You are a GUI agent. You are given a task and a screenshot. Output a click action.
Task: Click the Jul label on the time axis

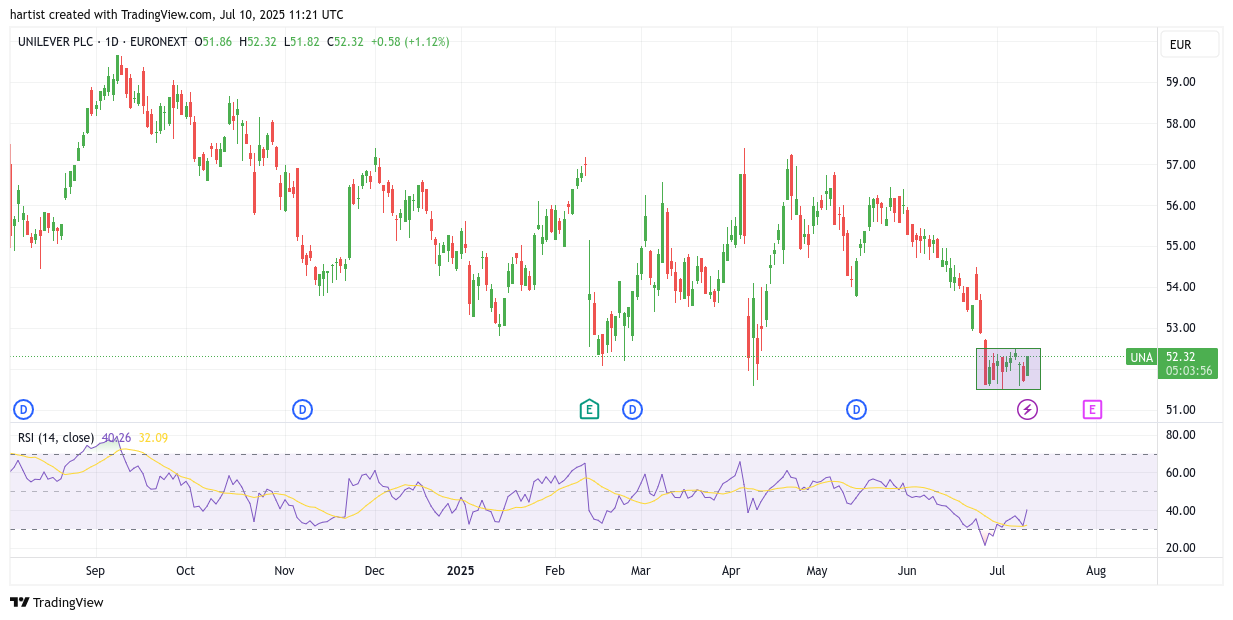(x=997, y=571)
